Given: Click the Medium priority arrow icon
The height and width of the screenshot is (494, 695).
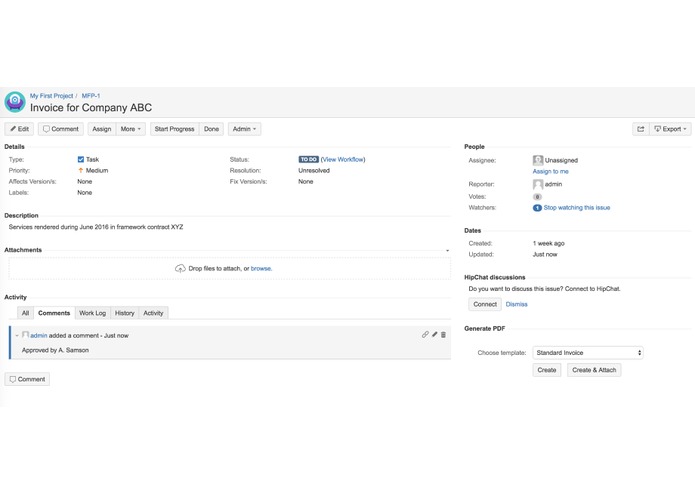Looking at the screenshot, I should point(81,170).
